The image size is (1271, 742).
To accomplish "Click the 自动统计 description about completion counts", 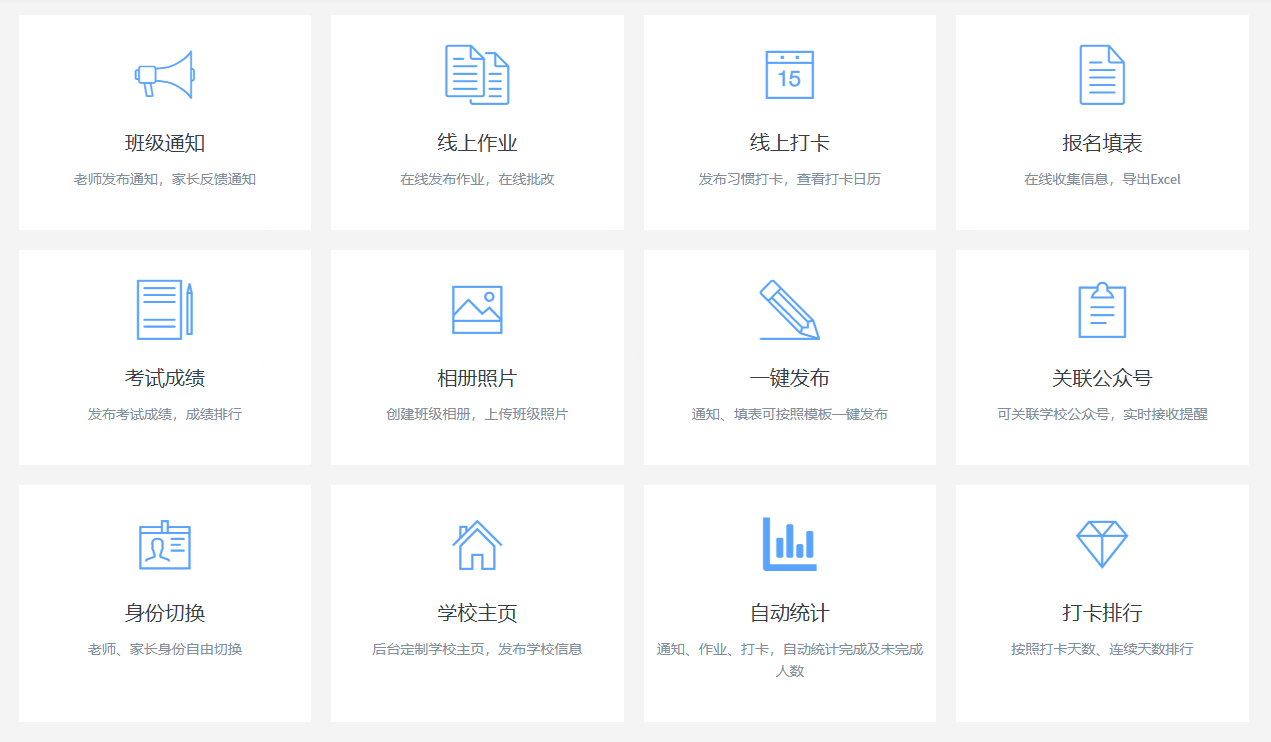I will point(789,657).
